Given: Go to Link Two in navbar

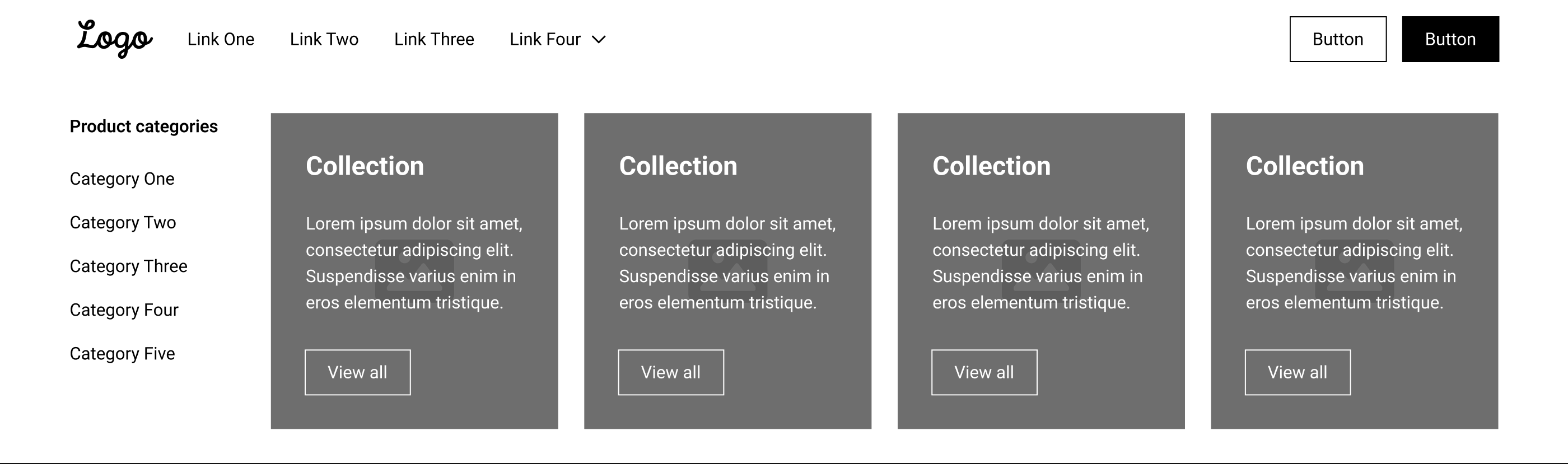Looking at the screenshot, I should [324, 39].
